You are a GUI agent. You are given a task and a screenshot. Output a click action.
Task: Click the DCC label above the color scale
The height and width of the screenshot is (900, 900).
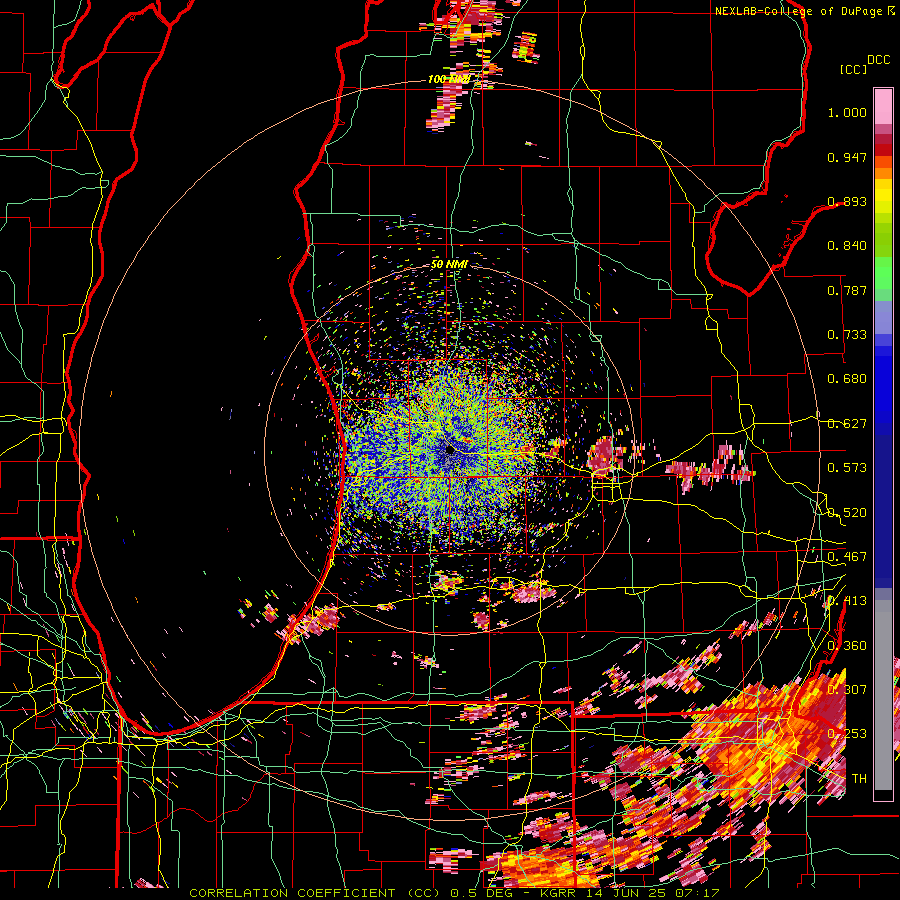click(879, 60)
